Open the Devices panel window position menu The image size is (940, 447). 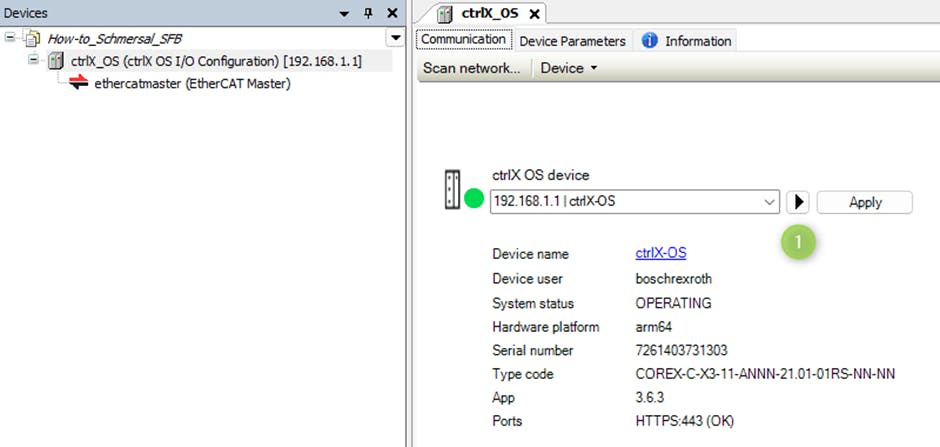(x=344, y=14)
